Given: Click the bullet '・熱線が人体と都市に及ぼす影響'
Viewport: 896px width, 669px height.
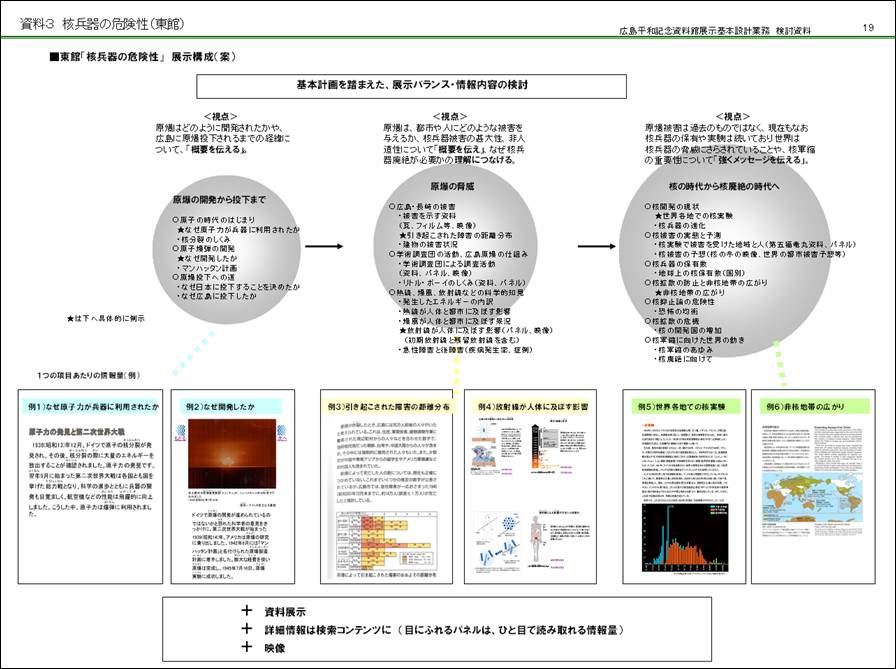Looking at the screenshot, I should 454,312.
